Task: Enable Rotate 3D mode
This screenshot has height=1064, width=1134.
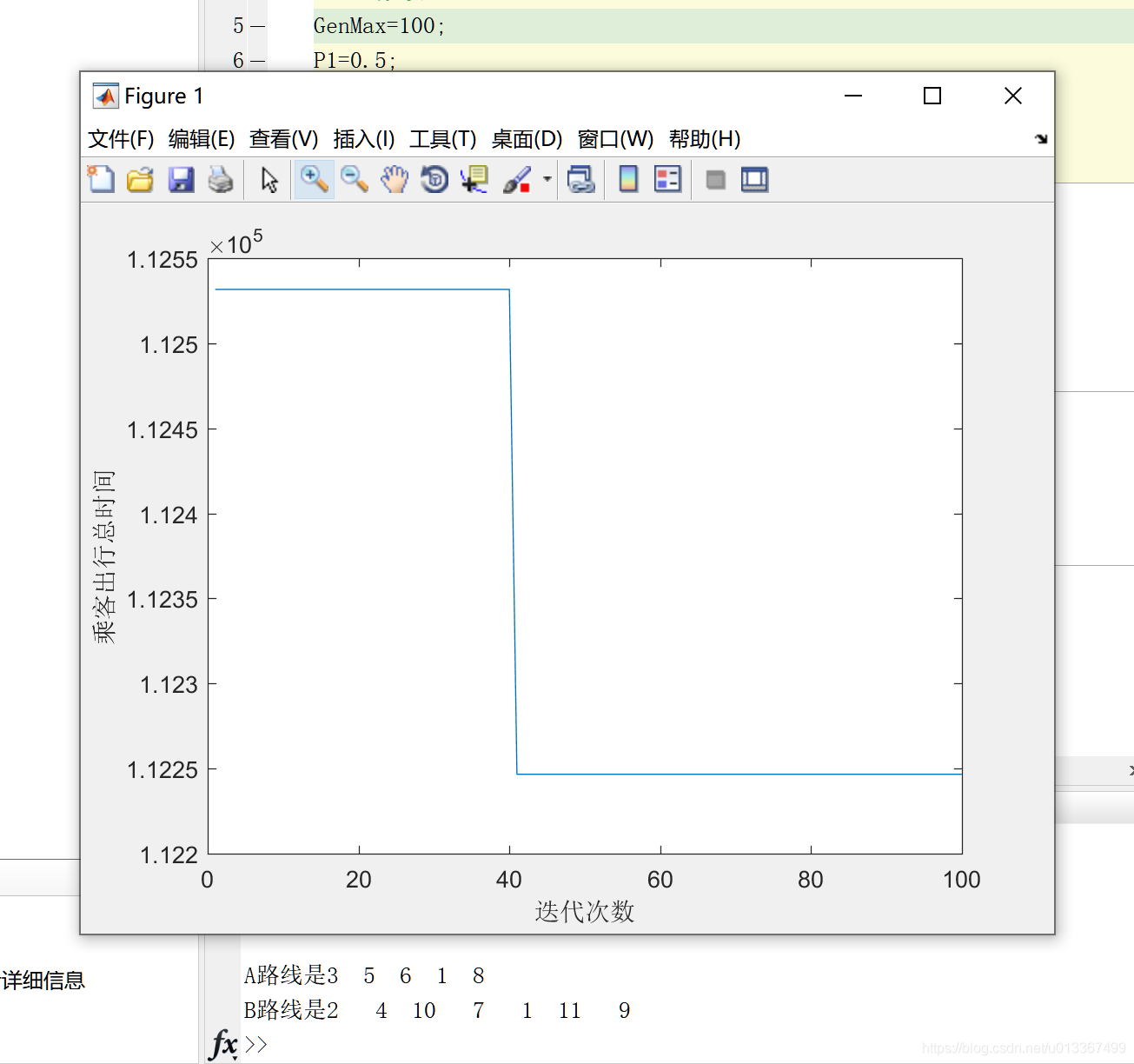Action: (x=434, y=179)
